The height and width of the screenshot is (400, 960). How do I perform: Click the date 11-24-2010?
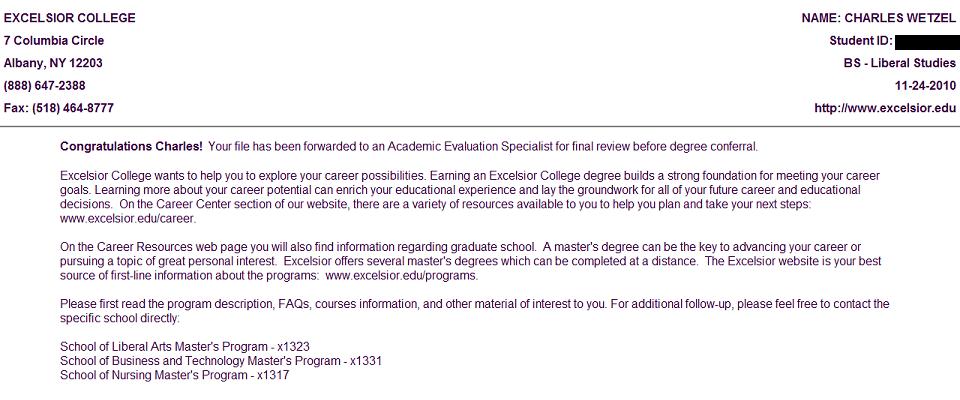coord(926,86)
